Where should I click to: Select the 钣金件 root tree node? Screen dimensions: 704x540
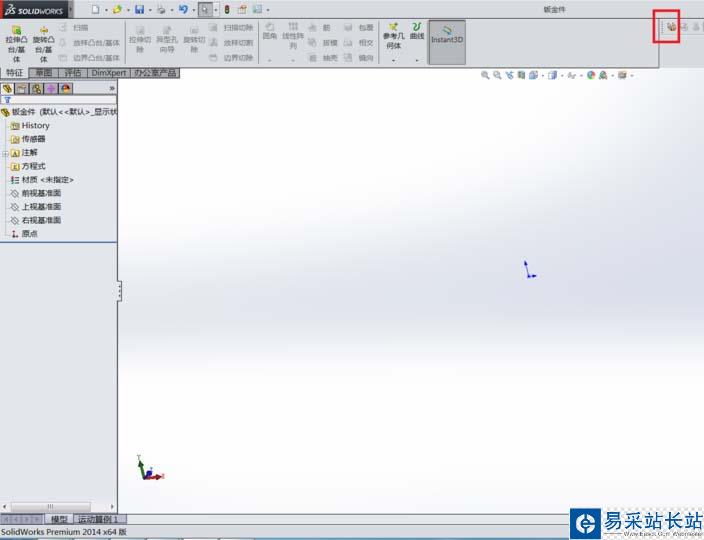tap(59, 112)
